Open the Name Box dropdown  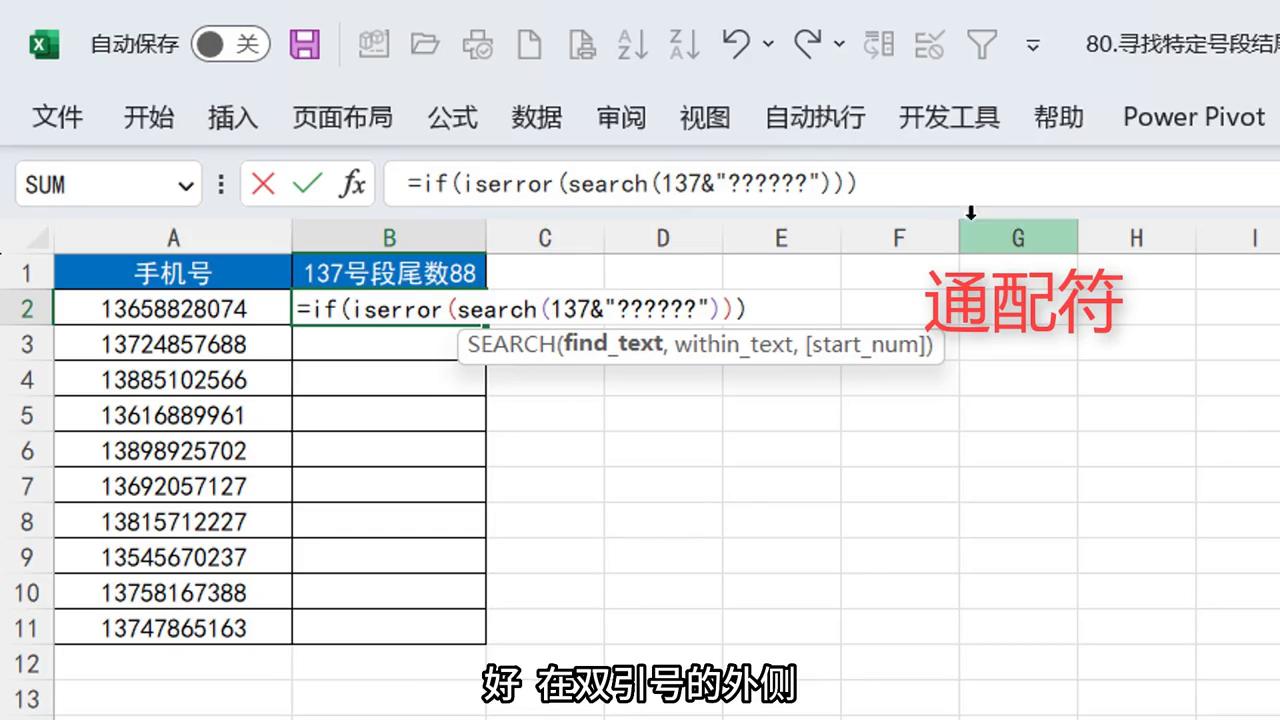click(x=185, y=185)
